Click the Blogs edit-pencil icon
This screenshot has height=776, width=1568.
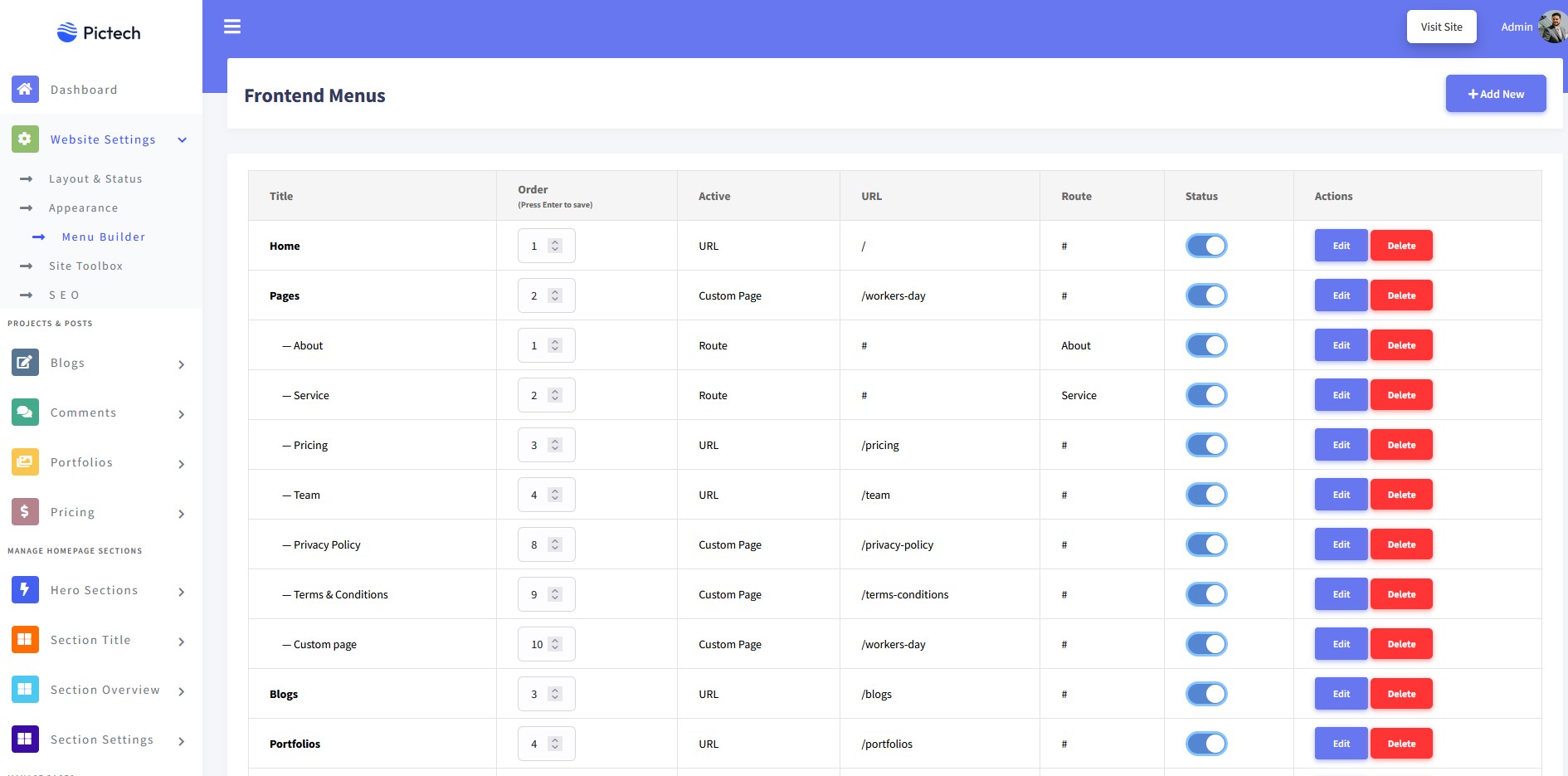25,362
